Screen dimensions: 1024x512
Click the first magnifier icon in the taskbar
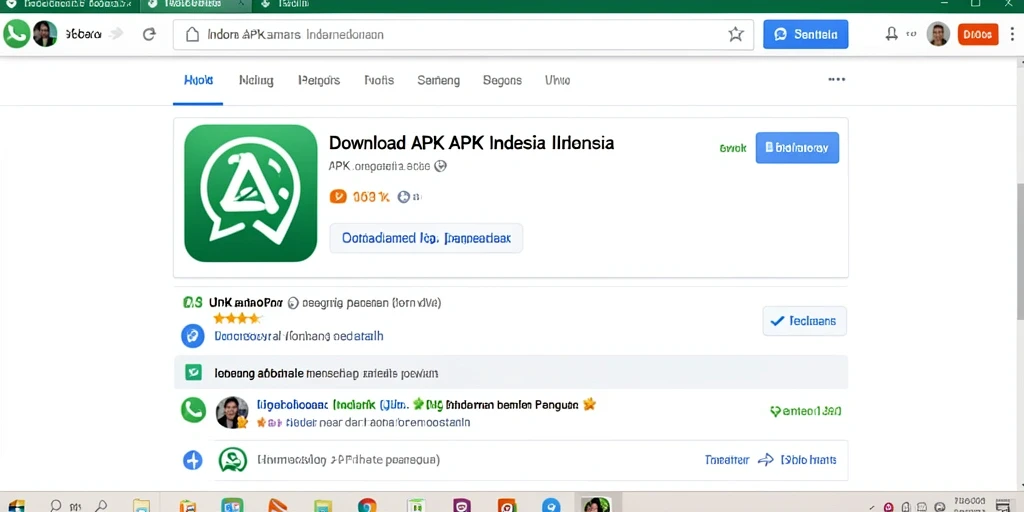tap(56, 505)
